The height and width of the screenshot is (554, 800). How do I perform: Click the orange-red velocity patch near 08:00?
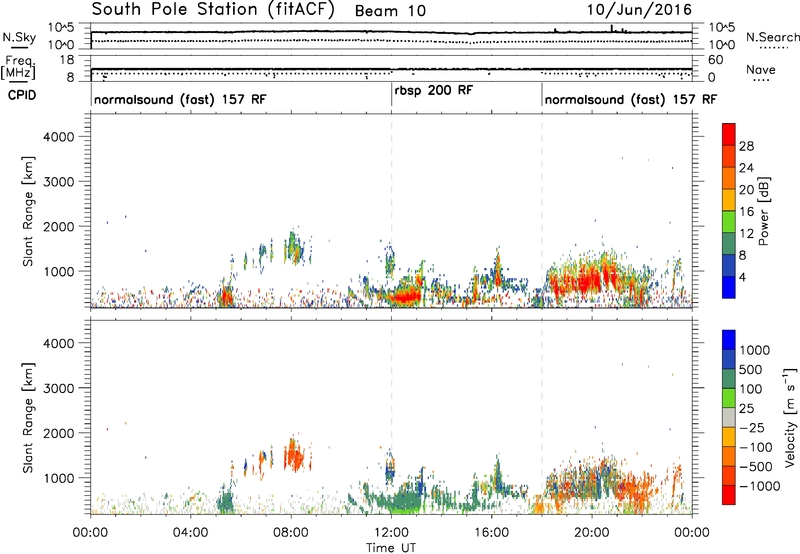[x=295, y=455]
